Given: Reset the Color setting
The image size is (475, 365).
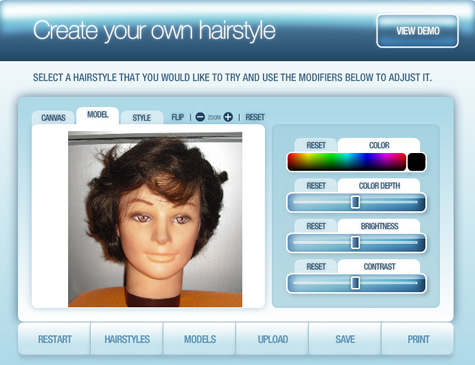Looking at the screenshot, I should (x=316, y=145).
